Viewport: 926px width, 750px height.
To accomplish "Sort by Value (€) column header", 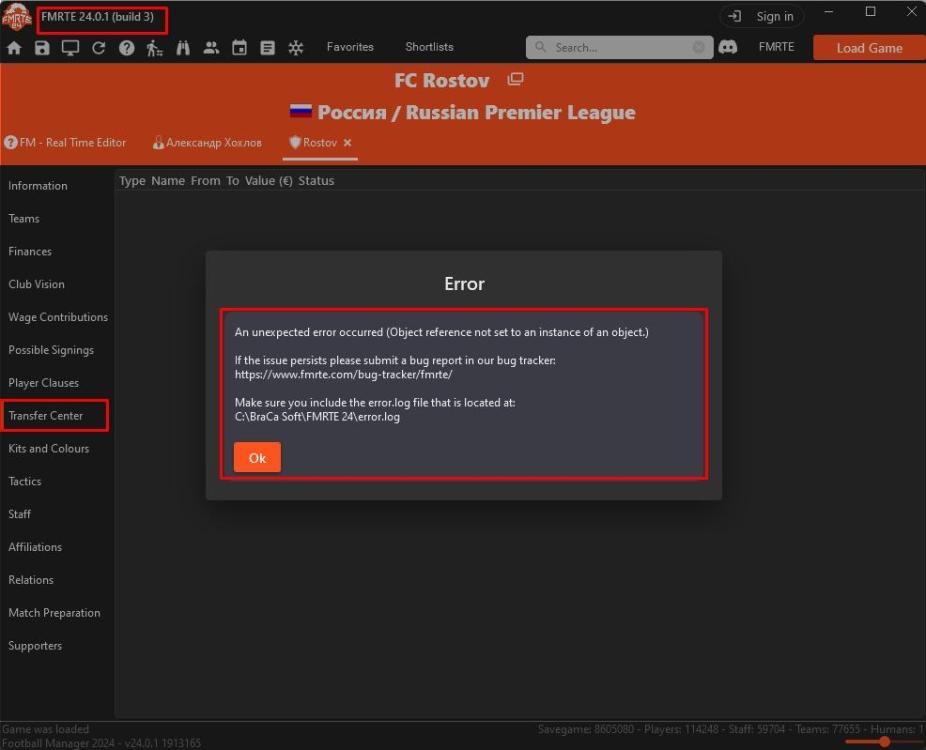I will pos(269,181).
